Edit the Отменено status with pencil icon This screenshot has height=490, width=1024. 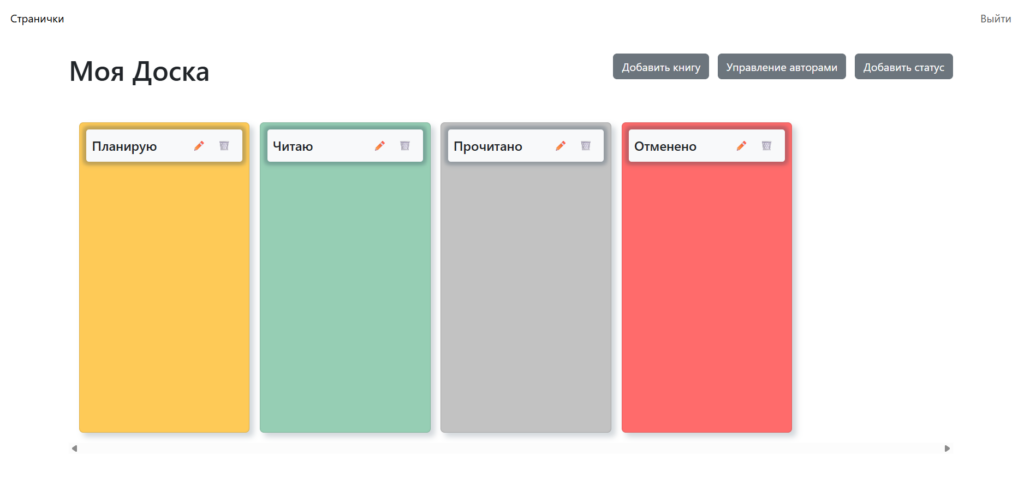pyautogui.click(x=742, y=146)
